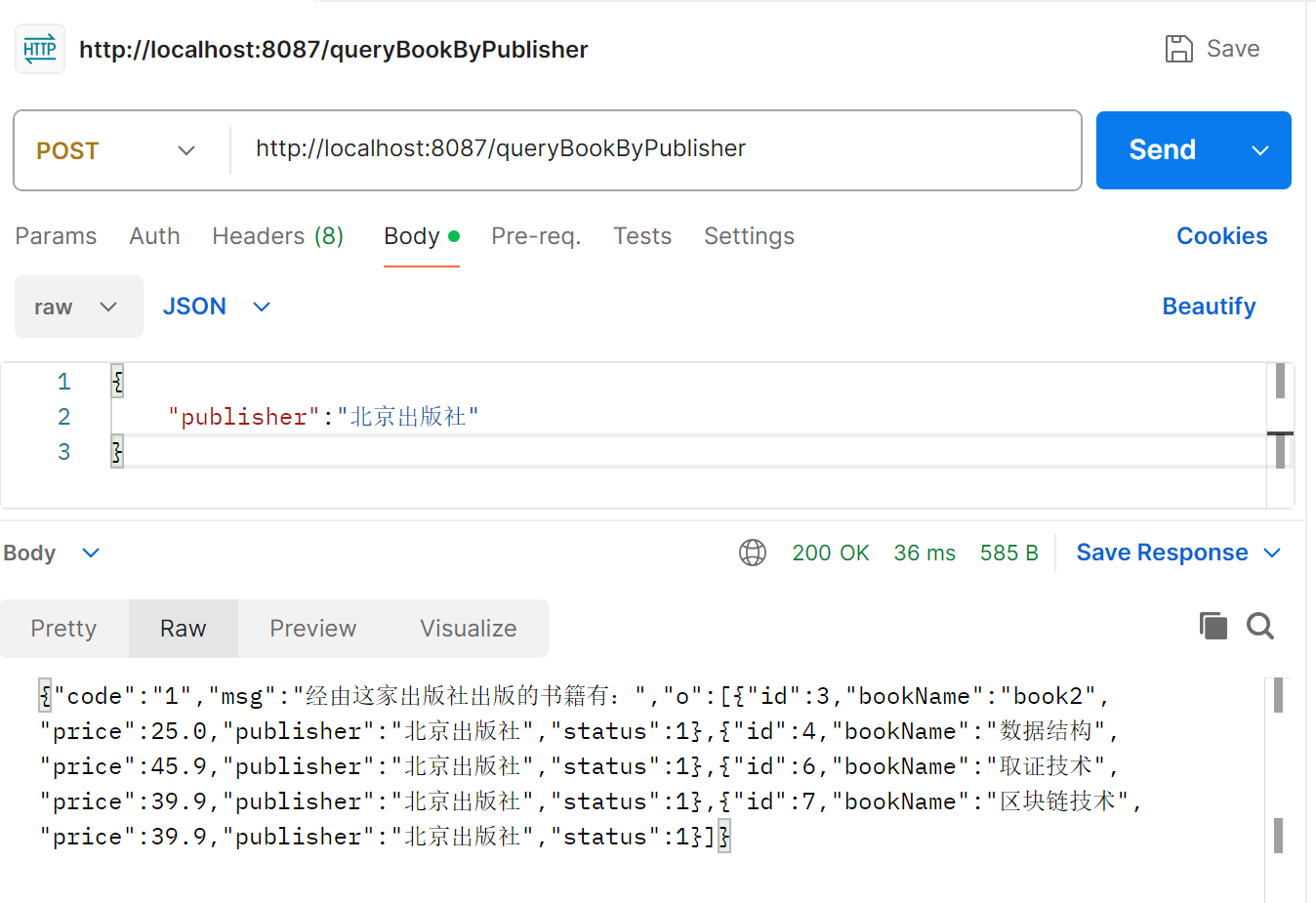Click the "code":"1" response text
Image resolution: width=1316 pixels, height=903 pixels.
point(122,696)
